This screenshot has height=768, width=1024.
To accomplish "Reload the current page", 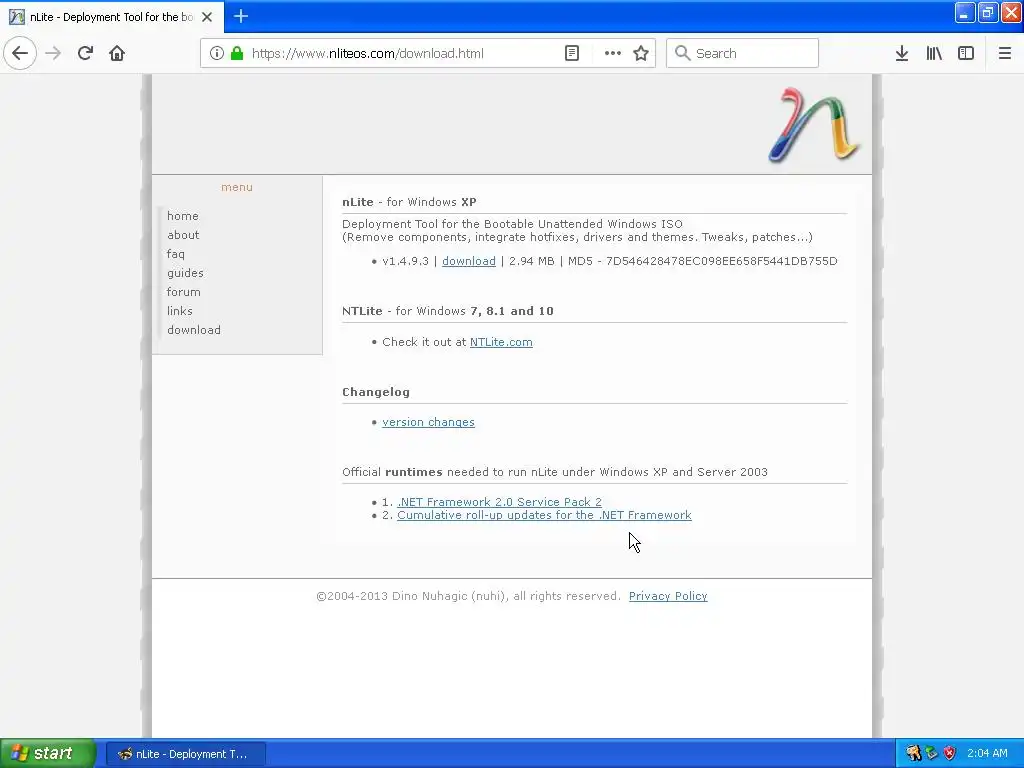I will click(85, 53).
